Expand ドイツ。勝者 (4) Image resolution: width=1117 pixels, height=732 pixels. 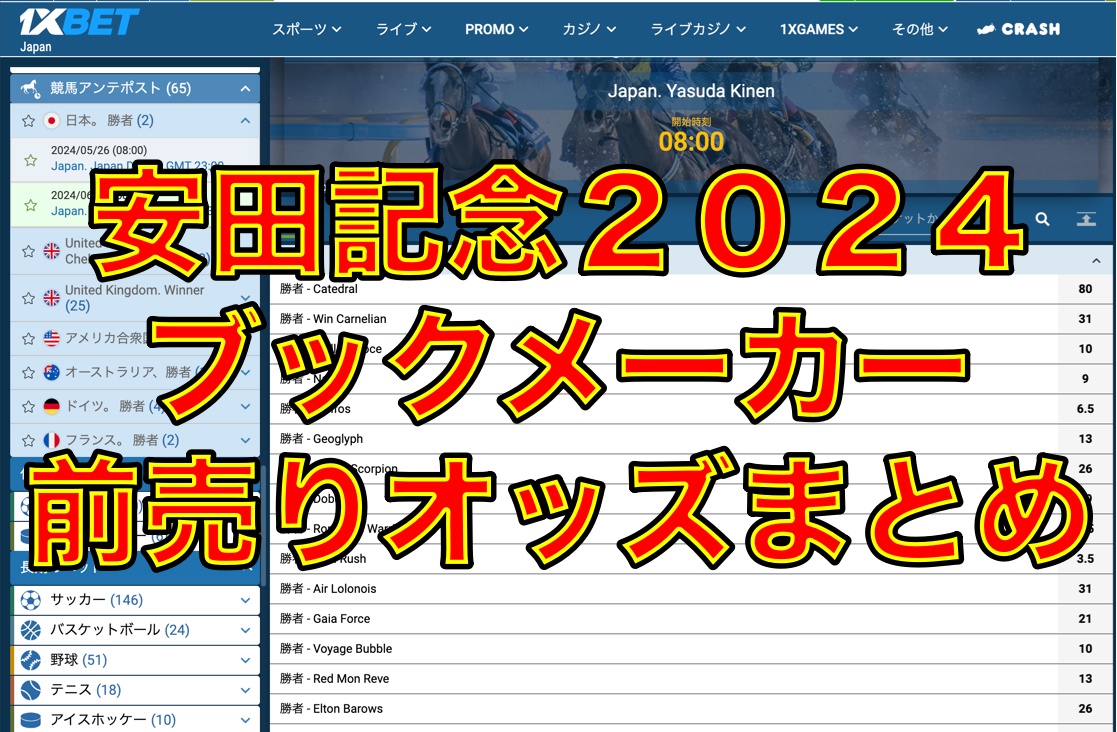pyautogui.click(x=245, y=406)
